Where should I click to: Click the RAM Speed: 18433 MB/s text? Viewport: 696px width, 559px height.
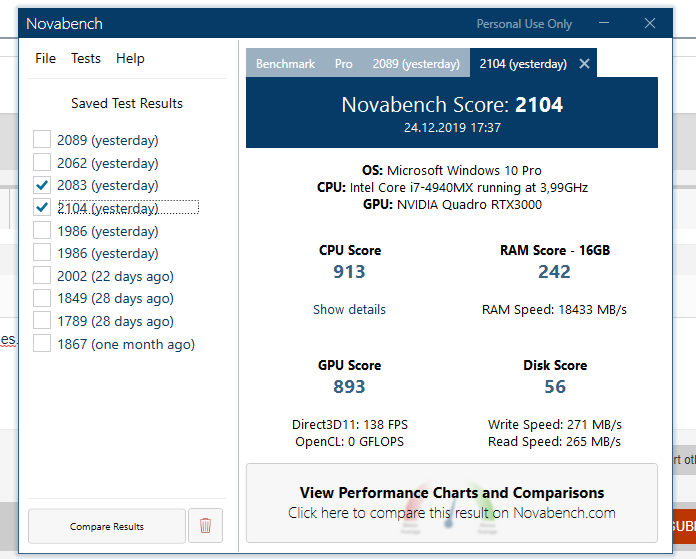click(554, 309)
